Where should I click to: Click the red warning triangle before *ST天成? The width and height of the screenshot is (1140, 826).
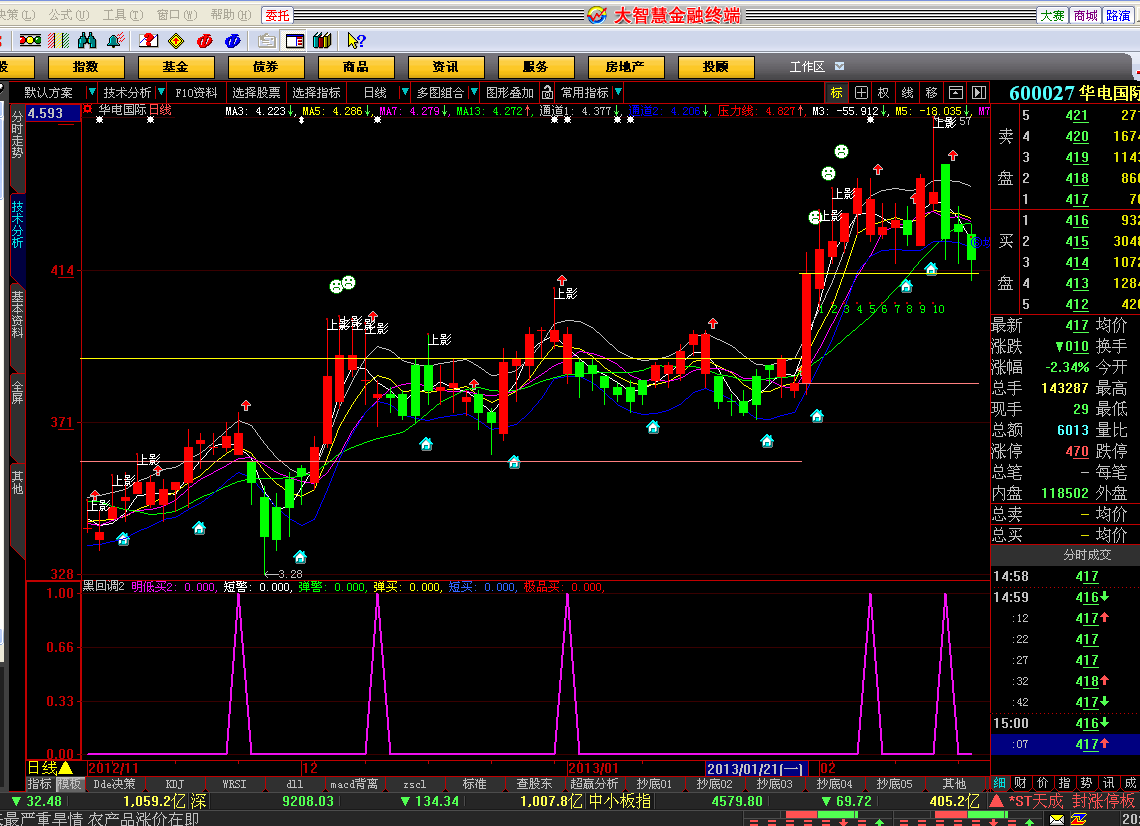point(997,801)
